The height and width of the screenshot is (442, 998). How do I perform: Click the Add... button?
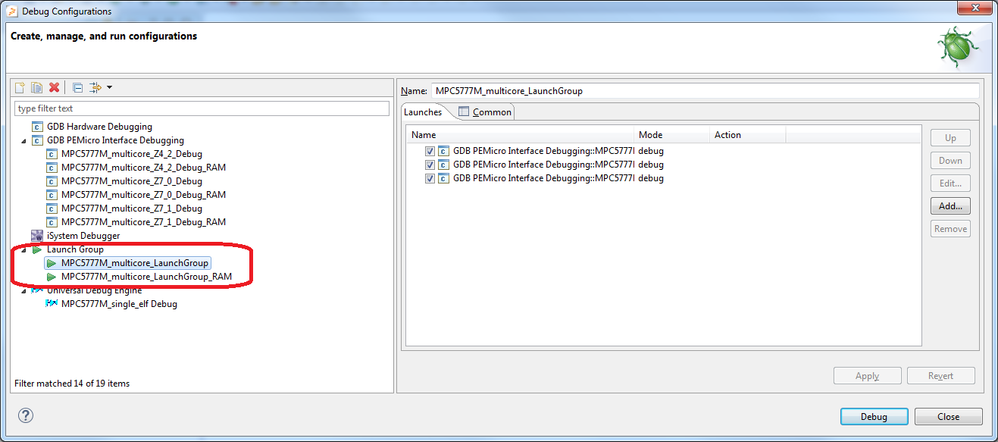point(950,206)
